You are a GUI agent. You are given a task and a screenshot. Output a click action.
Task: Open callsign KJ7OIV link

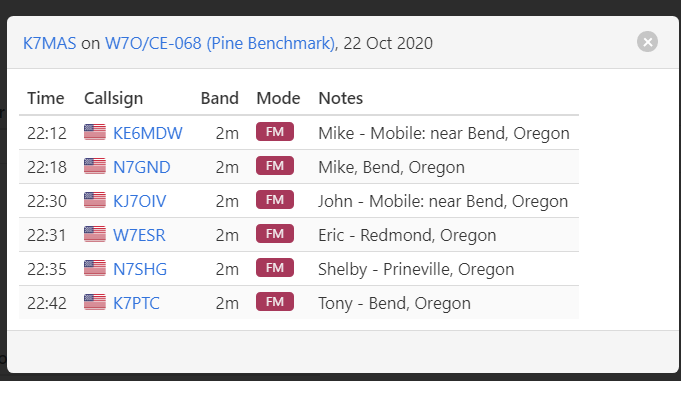140,201
